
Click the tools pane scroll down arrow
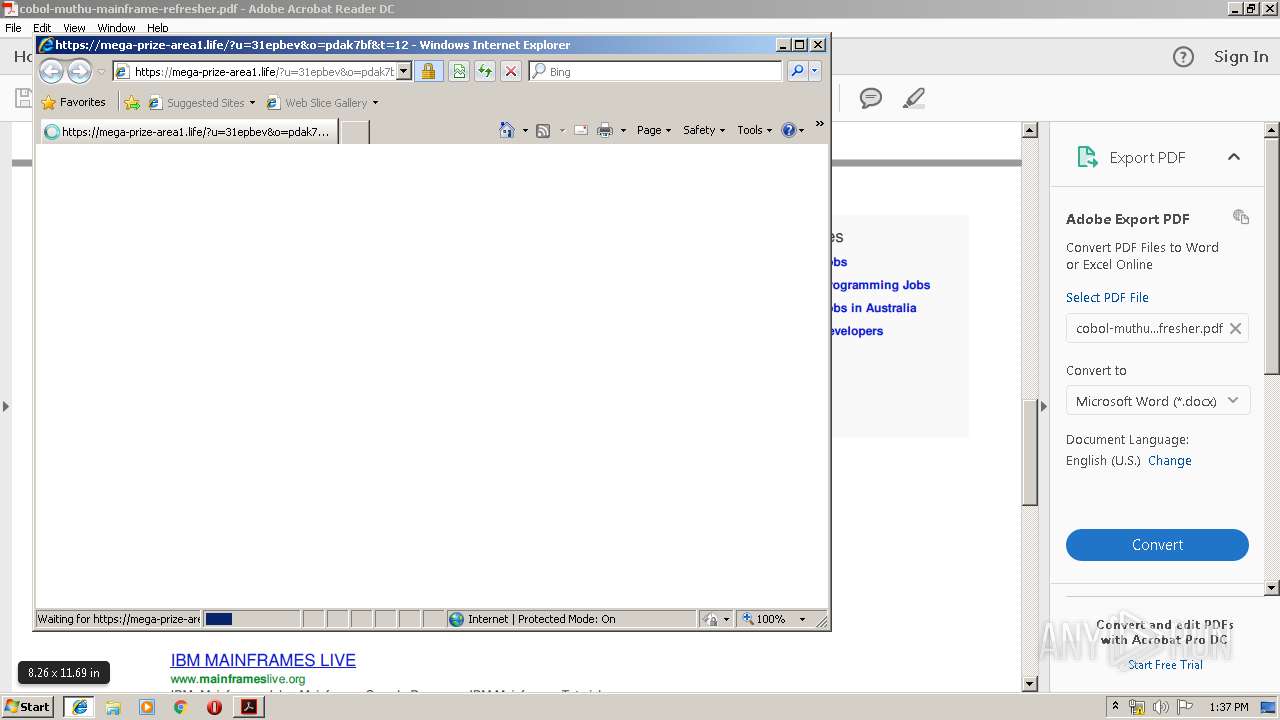[1272, 588]
